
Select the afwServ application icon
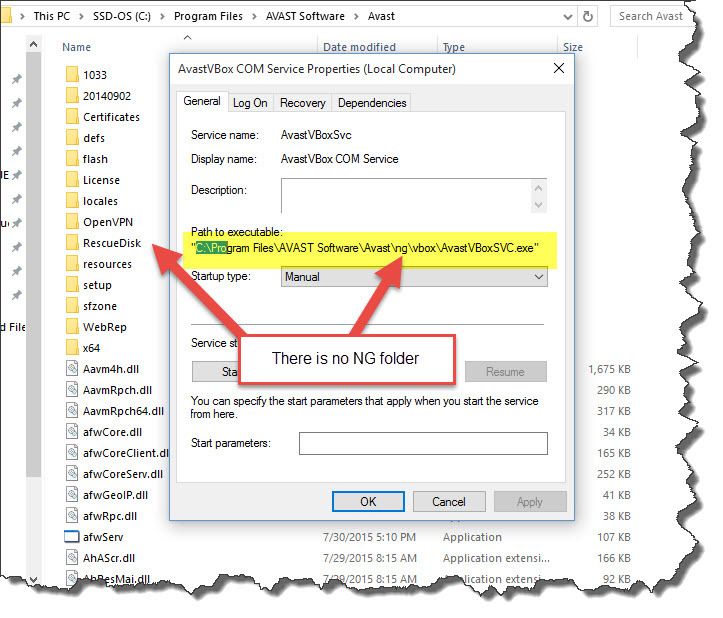click(72, 537)
